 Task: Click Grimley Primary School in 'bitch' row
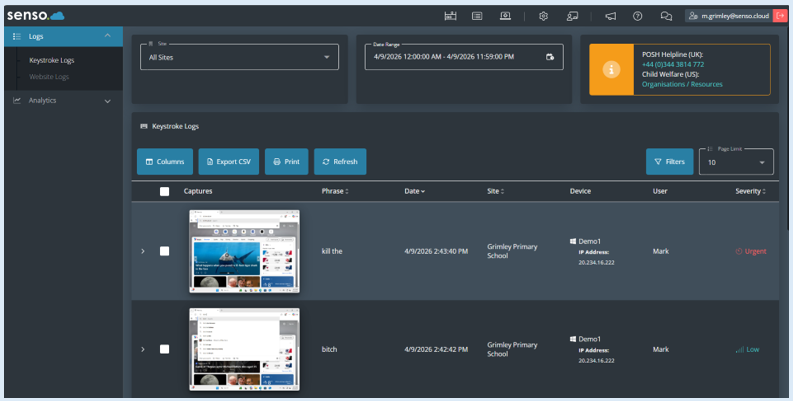pos(512,349)
